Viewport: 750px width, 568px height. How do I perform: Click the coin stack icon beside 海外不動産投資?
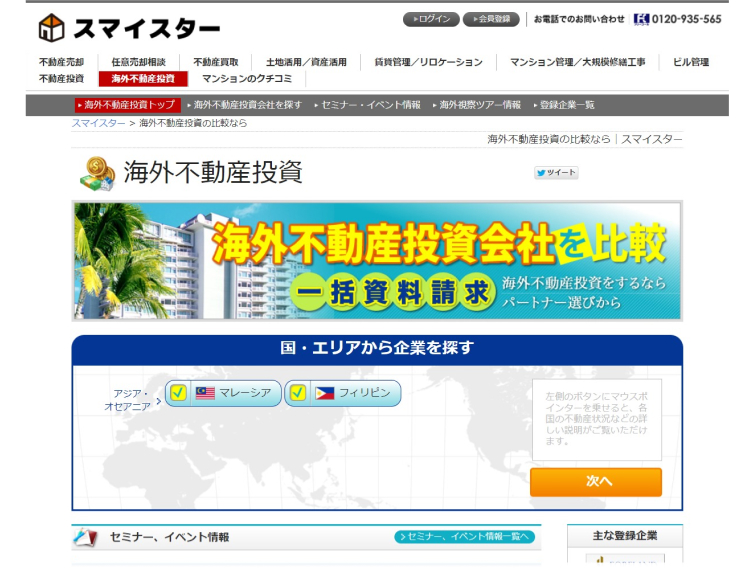(97, 174)
